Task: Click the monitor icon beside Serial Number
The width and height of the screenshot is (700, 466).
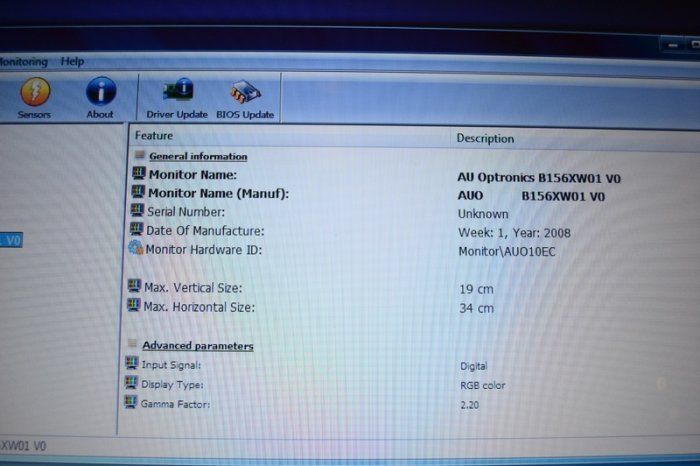Action: point(137,210)
